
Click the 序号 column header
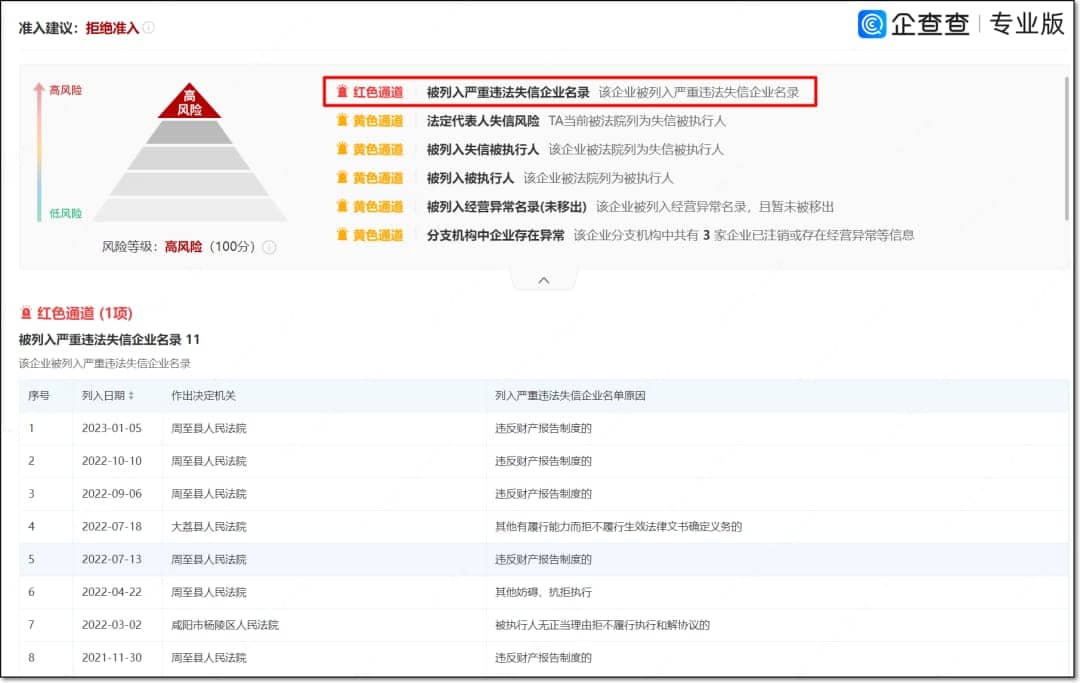pyautogui.click(x=39, y=395)
